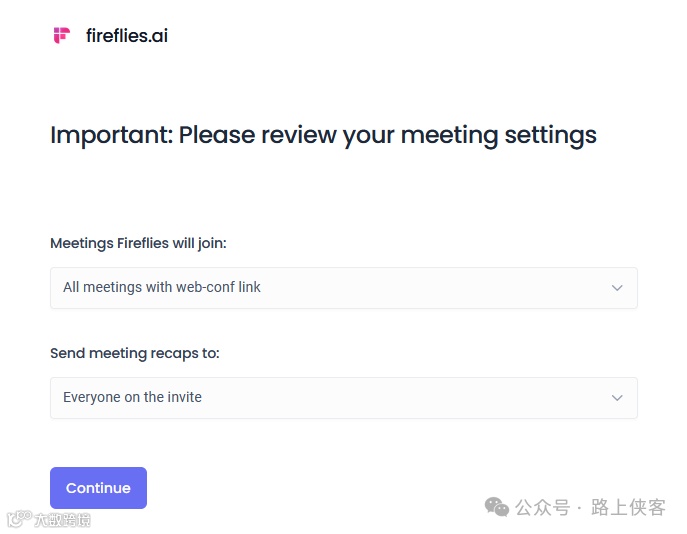Open the "All meetings with web-conf link" dropdown

(343, 288)
